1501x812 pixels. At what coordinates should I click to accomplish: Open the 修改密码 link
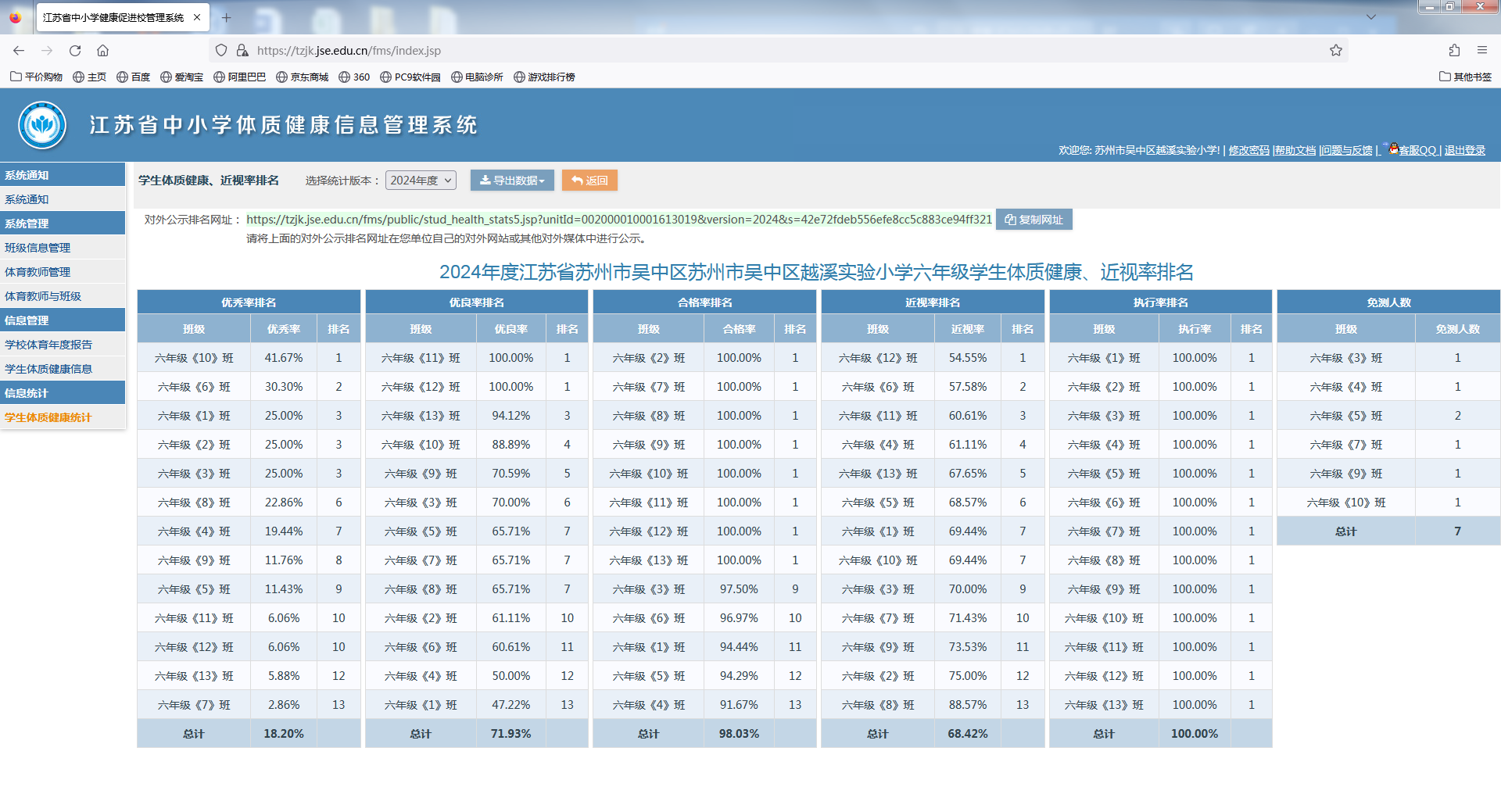tap(1248, 151)
